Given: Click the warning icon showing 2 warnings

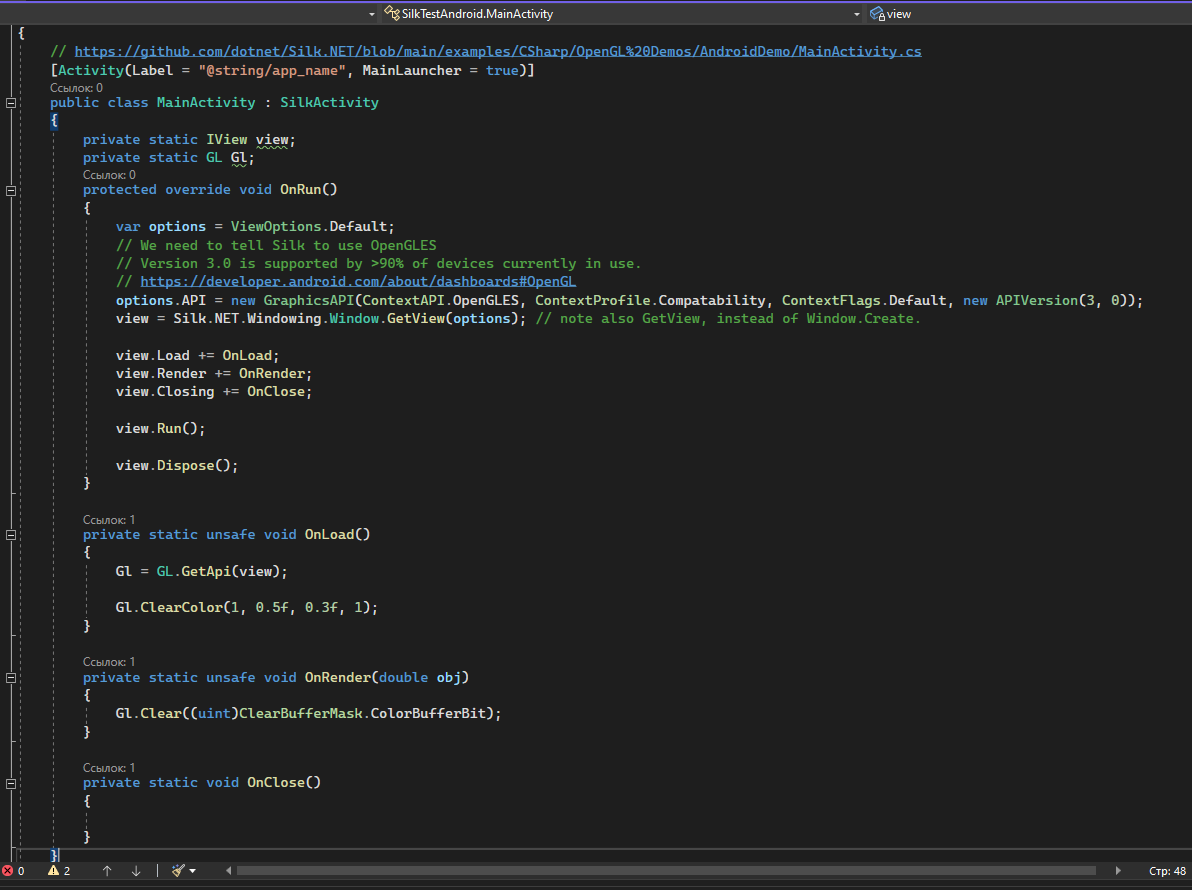Looking at the screenshot, I should coord(55,871).
